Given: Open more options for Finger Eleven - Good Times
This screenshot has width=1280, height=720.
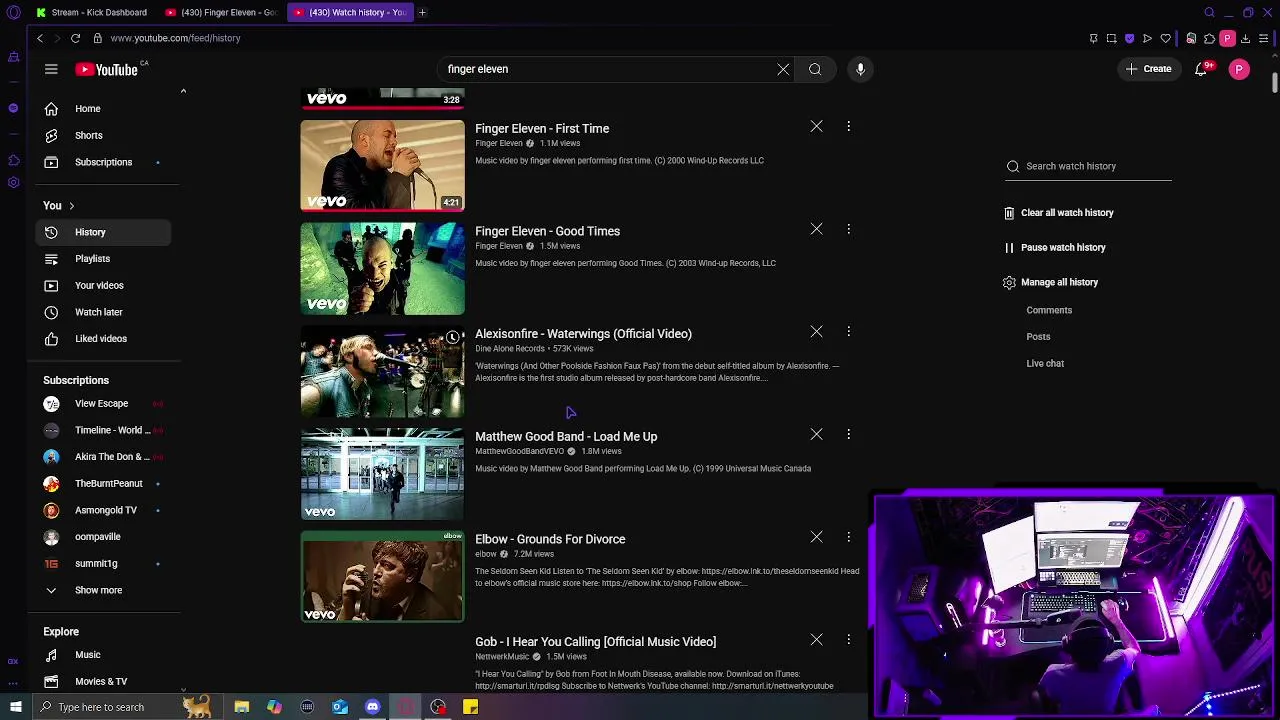Looking at the screenshot, I should (848, 229).
